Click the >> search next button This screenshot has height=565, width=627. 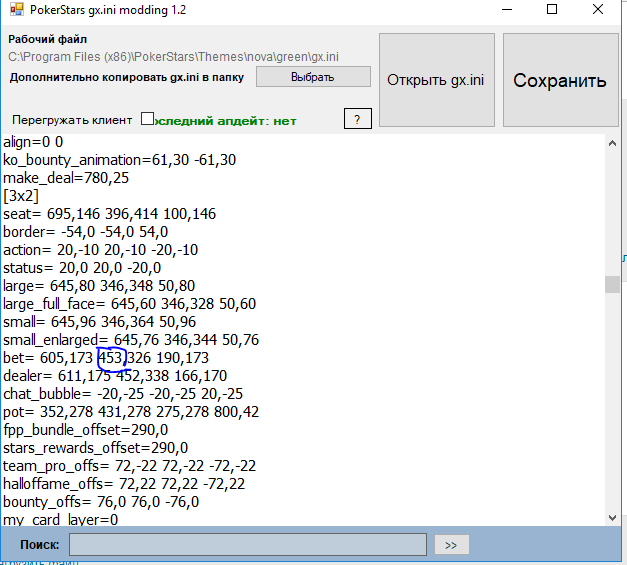coord(451,545)
